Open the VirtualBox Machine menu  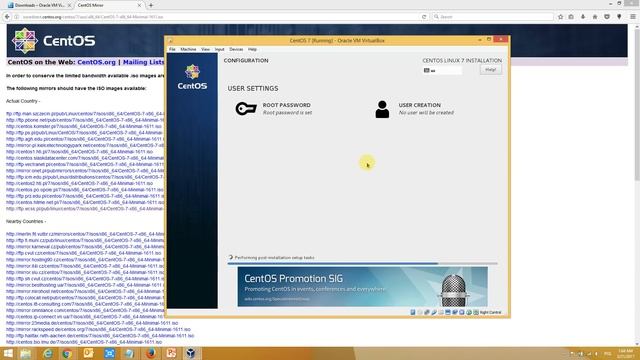pyautogui.click(x=188, y=49)
